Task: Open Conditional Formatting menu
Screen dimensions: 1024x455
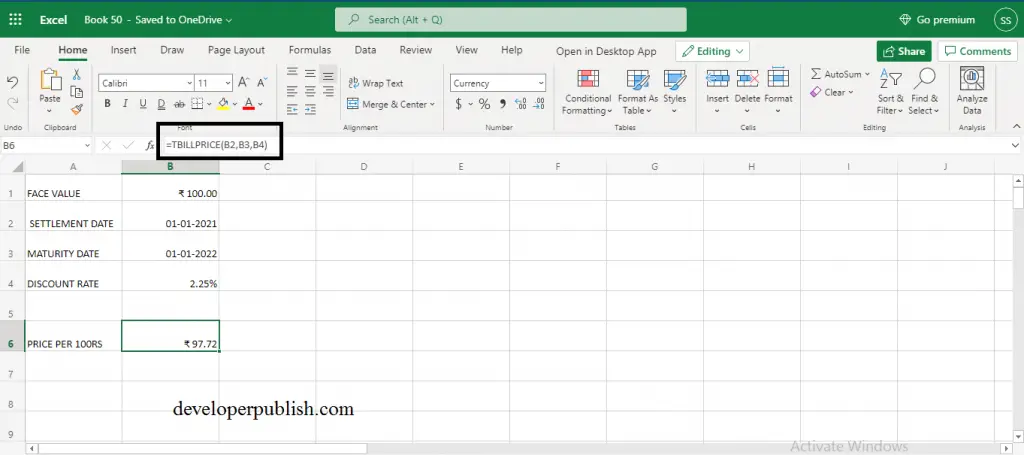Action: pos(588,92)
